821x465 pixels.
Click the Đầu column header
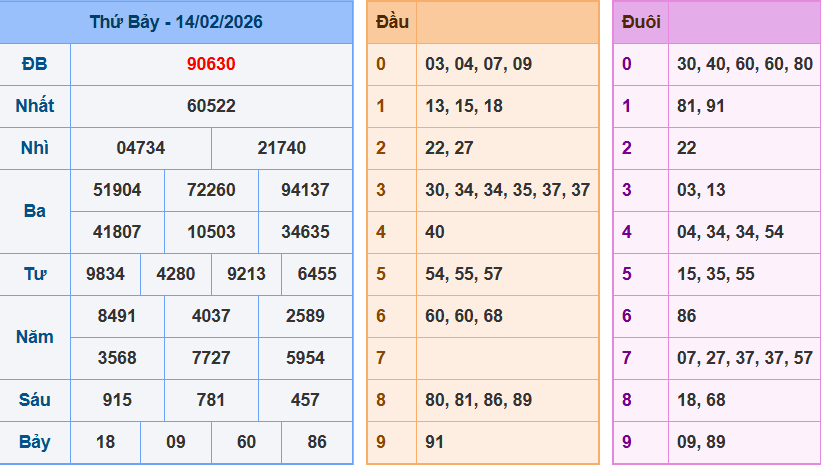(391, 22)
